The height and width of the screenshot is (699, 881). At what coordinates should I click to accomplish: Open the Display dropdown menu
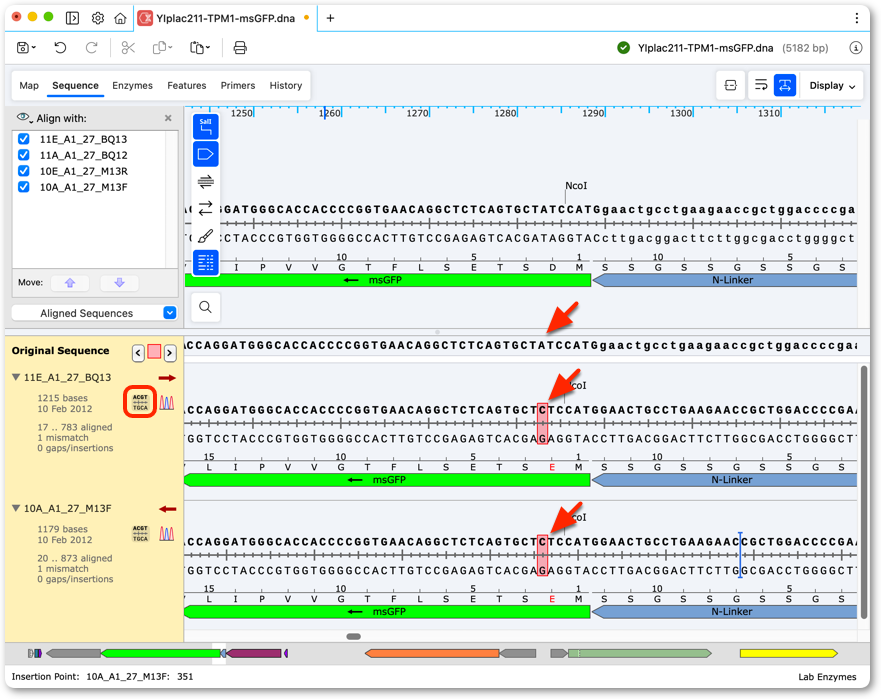[x=832, y=85]
